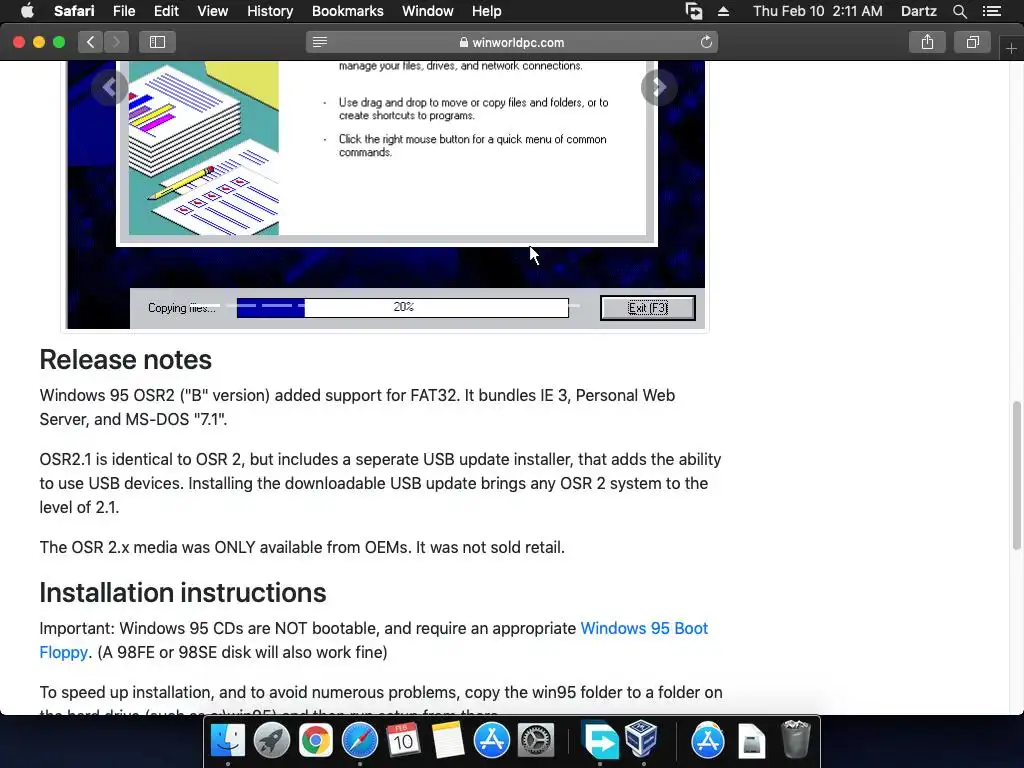Reload the current page
Viewport: 1024px width, 768px height.
pos(706,42)
